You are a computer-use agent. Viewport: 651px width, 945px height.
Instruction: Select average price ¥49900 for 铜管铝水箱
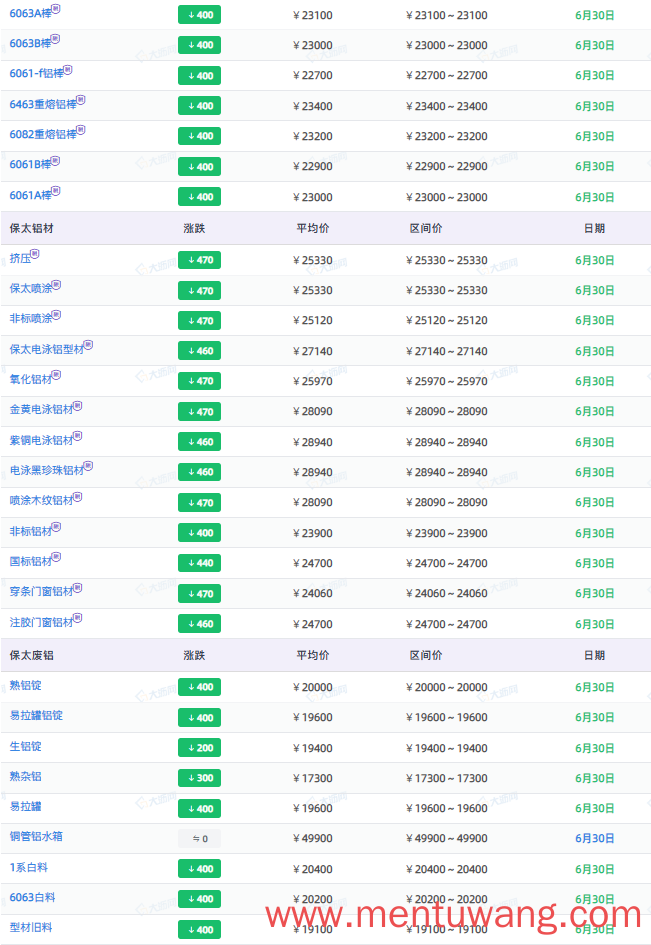[313, 839]
